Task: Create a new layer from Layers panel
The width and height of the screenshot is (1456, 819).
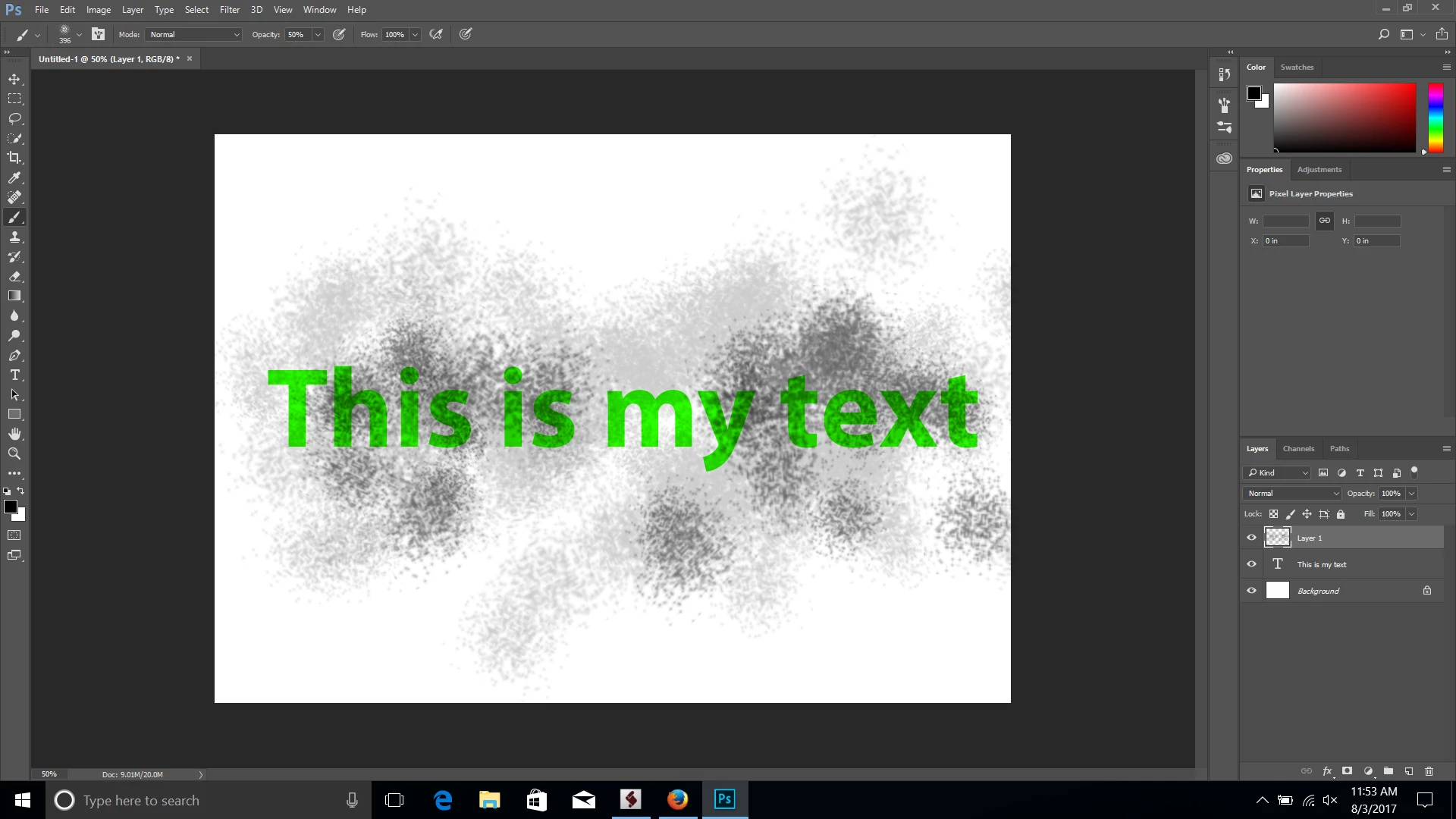Action: [1408, 771]
